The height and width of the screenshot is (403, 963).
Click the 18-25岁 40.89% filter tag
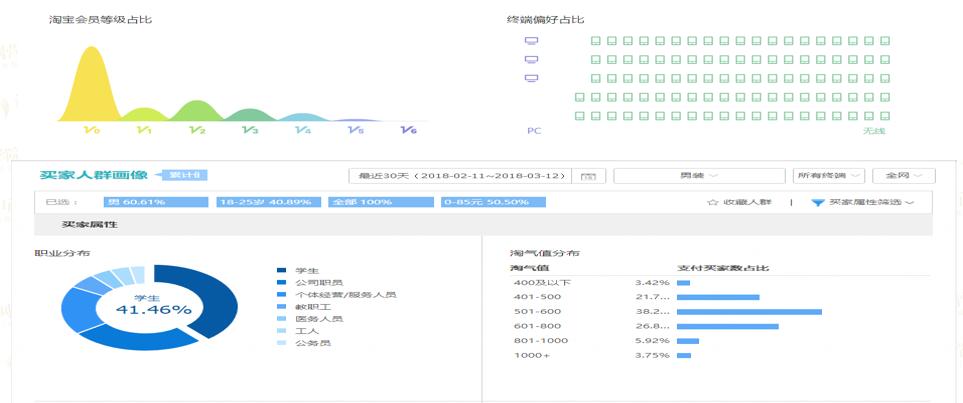pyautogui.click(x=268, y=202)
